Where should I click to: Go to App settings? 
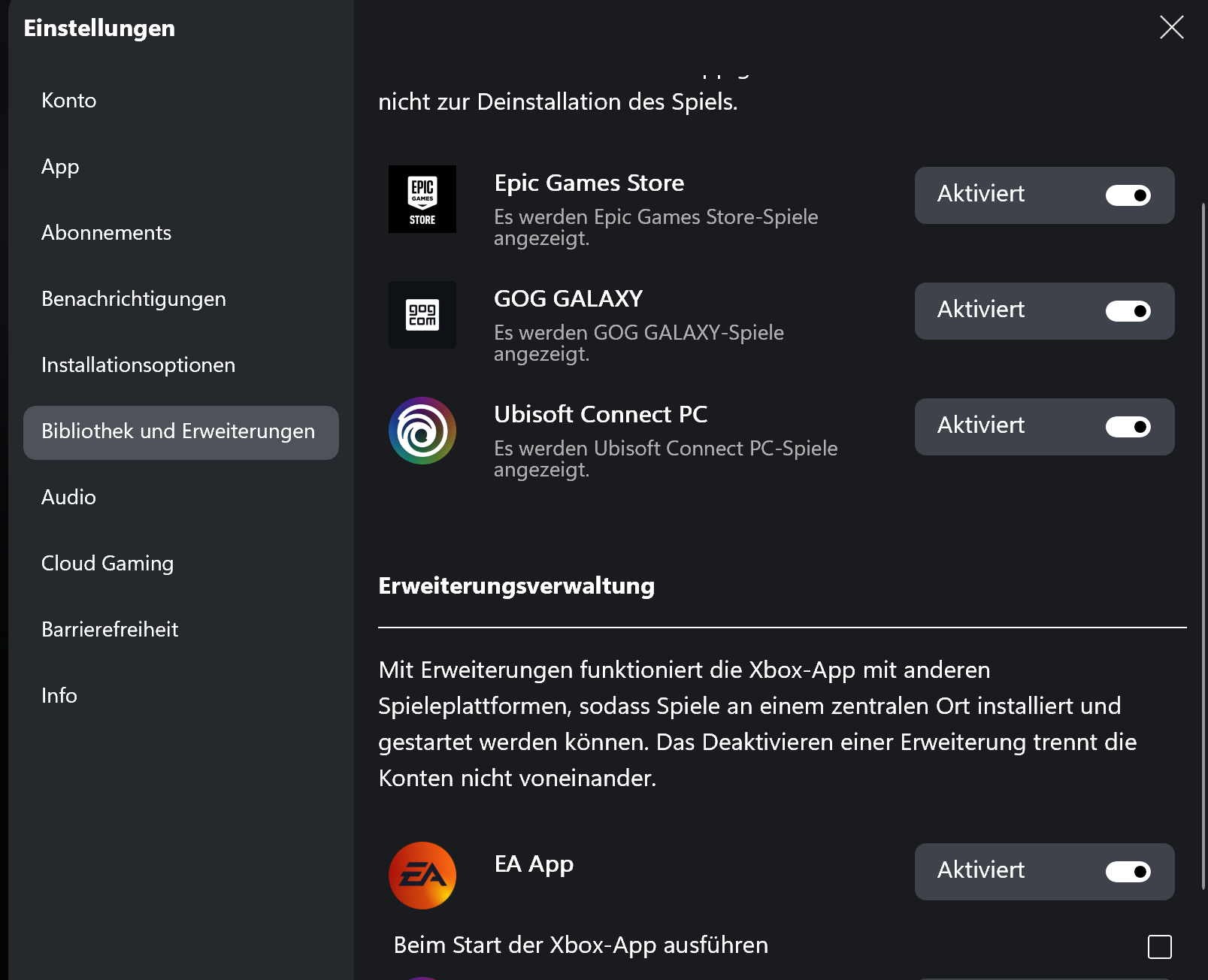60,167
